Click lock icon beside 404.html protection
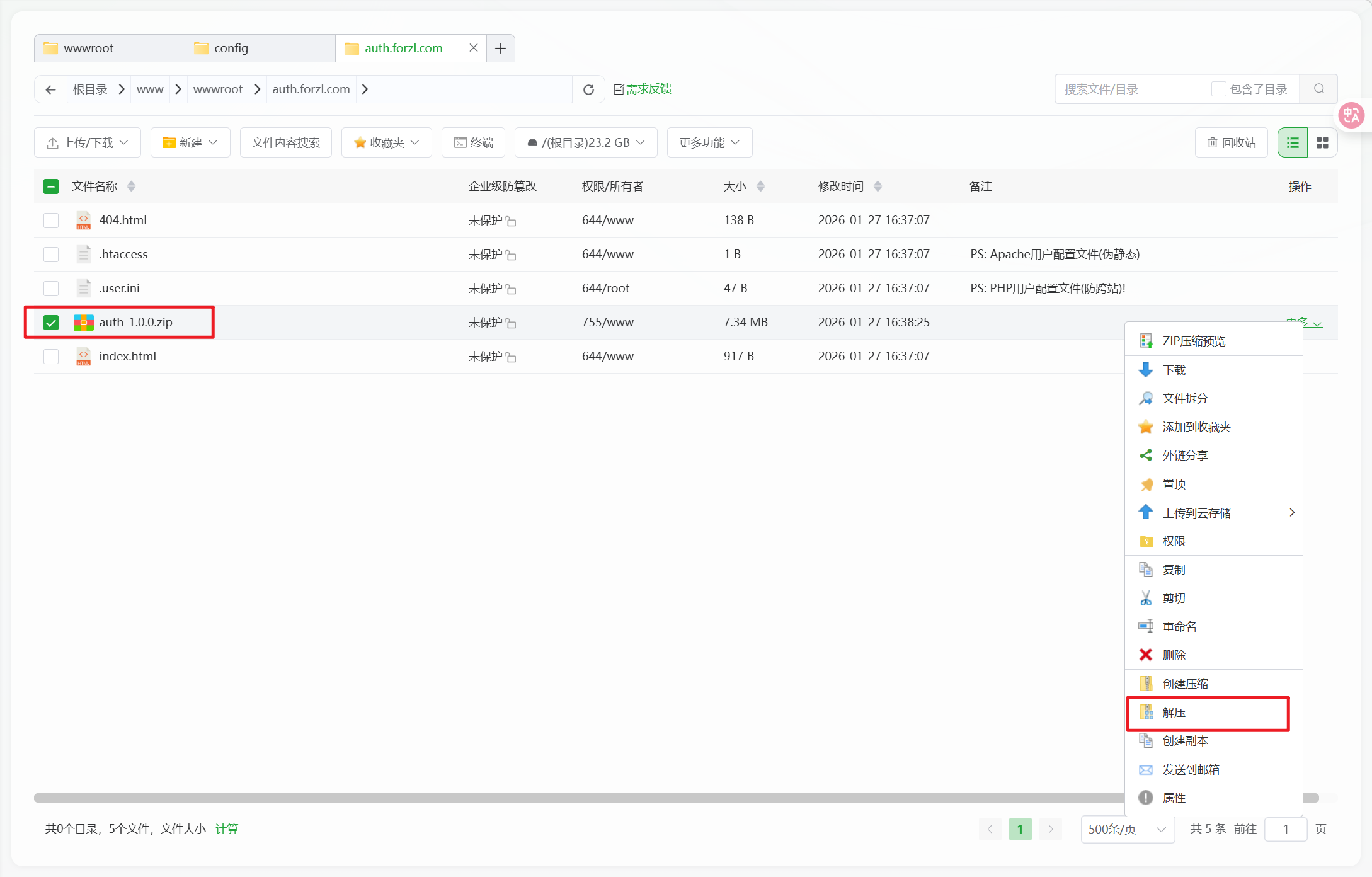 [x=511, y=221]
